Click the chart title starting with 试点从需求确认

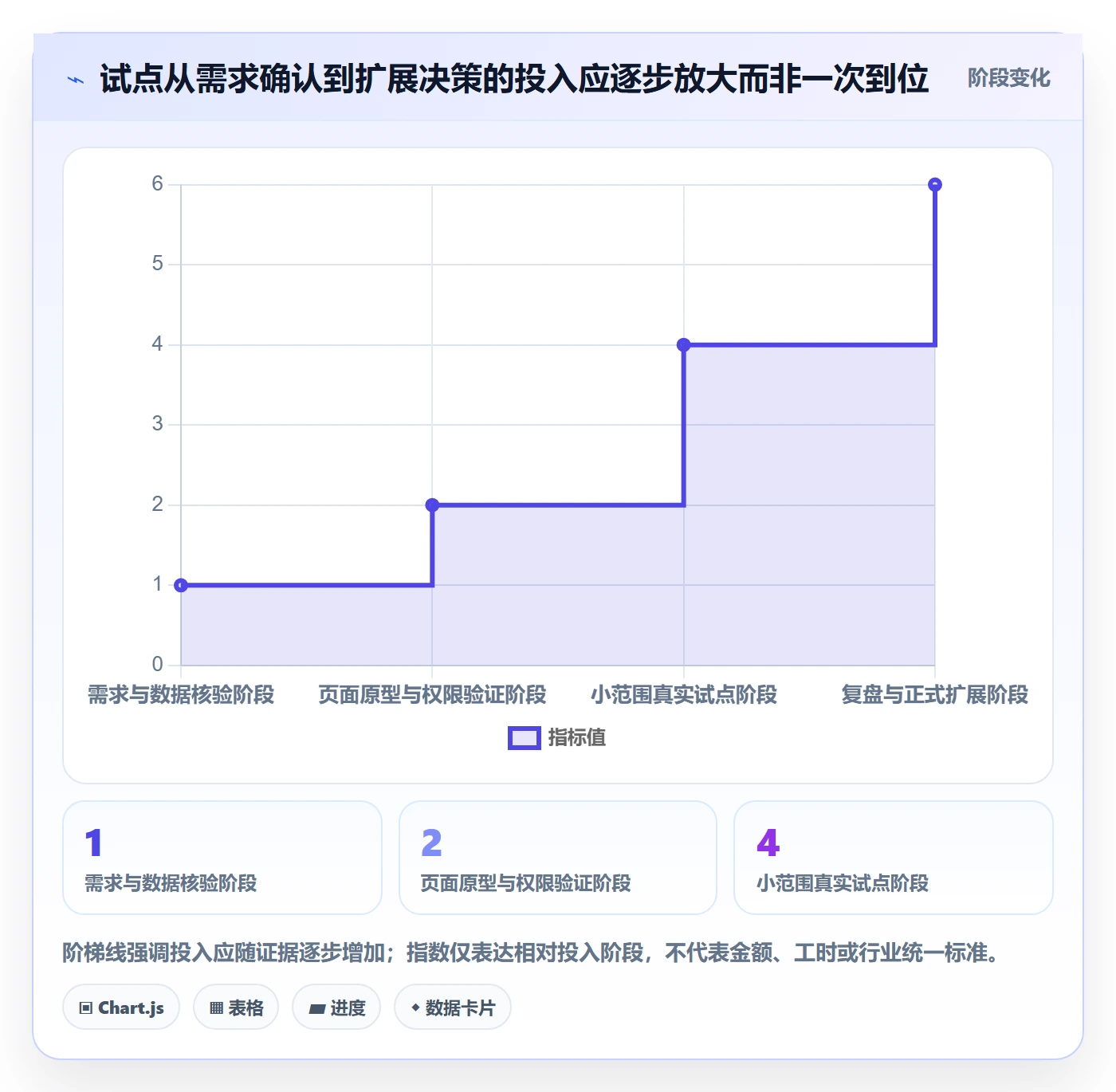point(514,79)
